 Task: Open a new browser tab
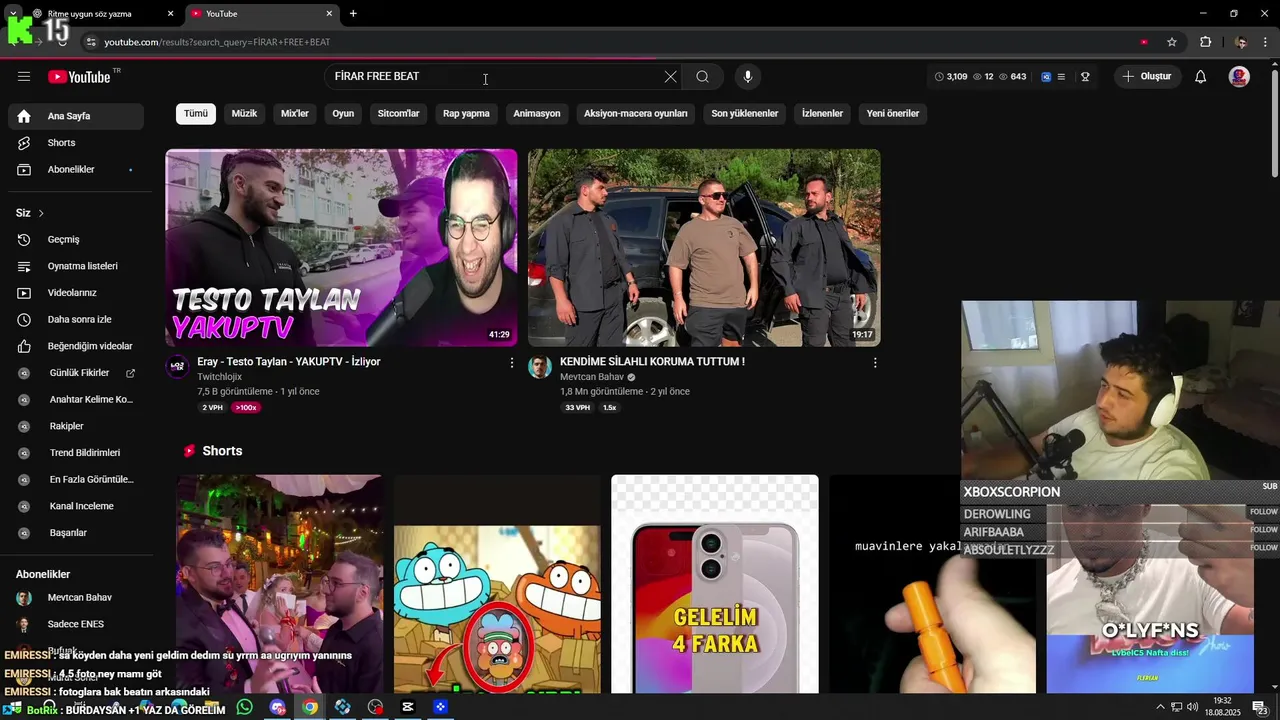pyautogui.click(x=353, y=14)
